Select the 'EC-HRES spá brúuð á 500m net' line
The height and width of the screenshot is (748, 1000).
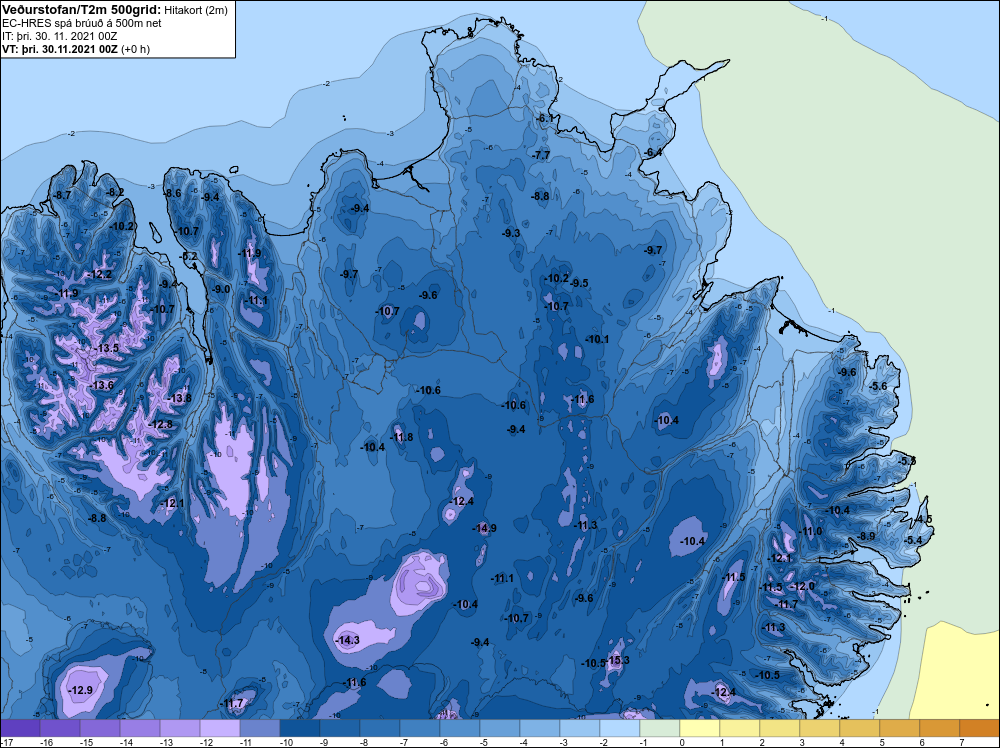pos(82,23)
